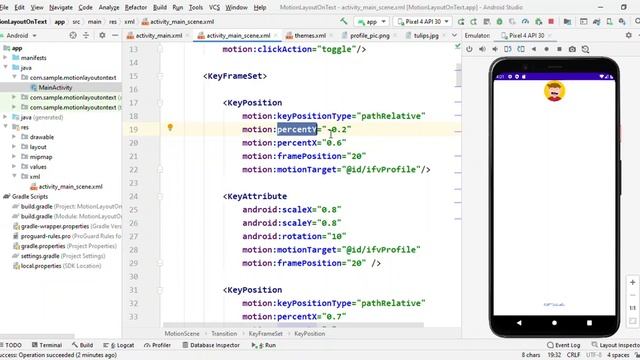This screenshot has width=640, height=360.
Task: Click emulator toolbar Overview square icon
Action: tap(559, 49)
